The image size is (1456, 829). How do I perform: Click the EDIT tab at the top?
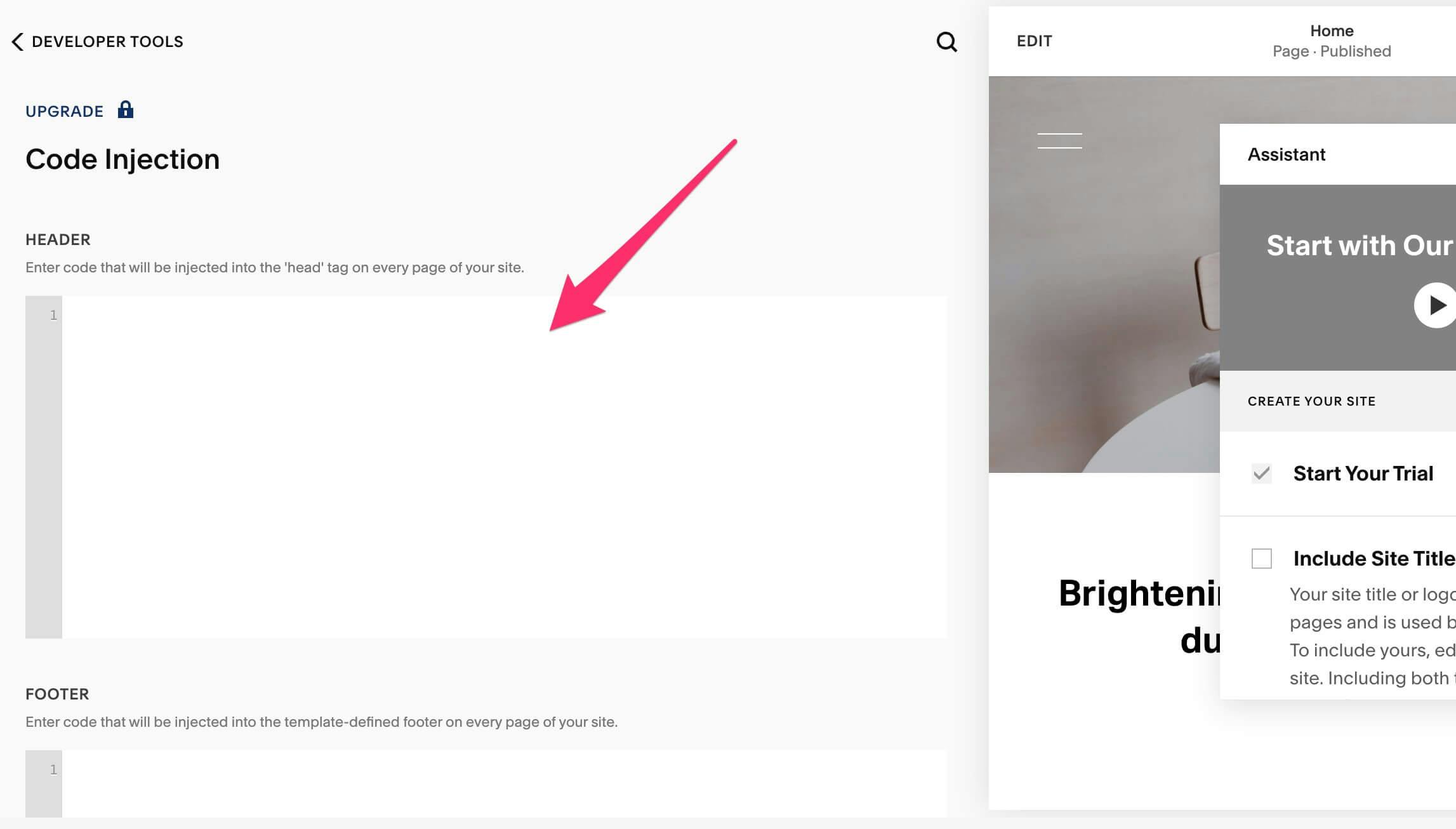[x=1034, y=41]
